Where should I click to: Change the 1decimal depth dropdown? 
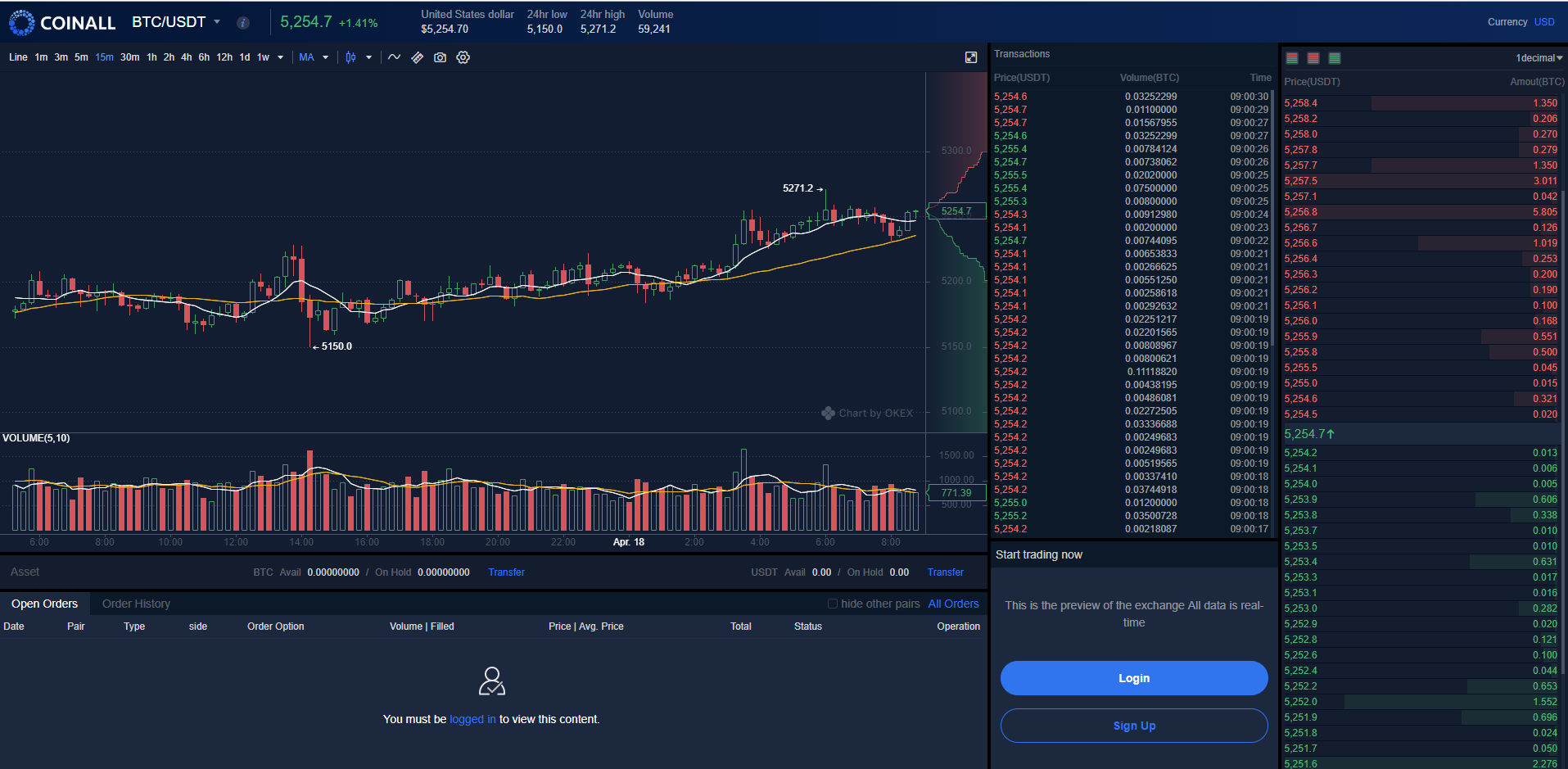[1539, 58]
